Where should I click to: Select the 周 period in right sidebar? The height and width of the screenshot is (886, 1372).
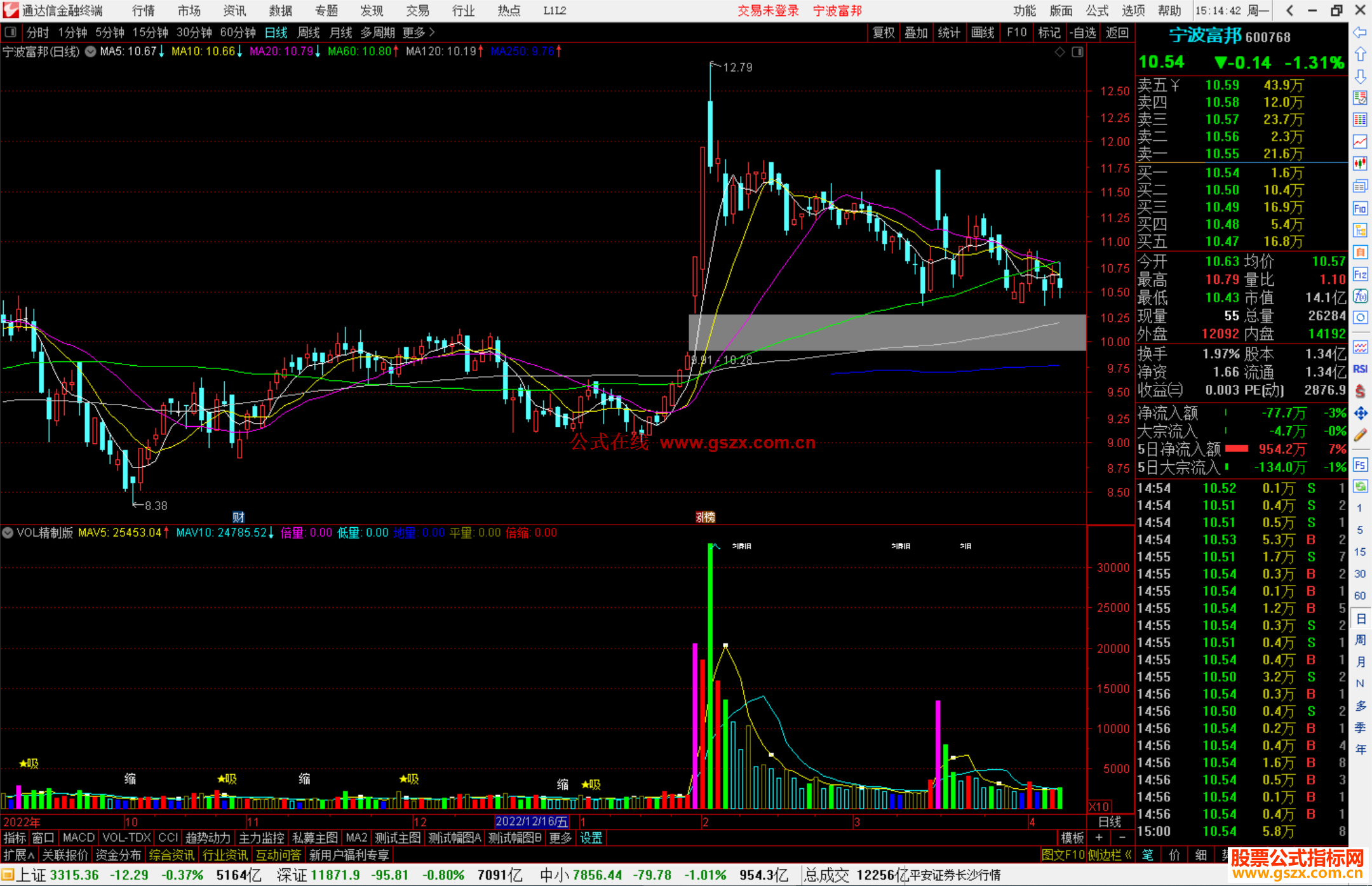tap(1360, 640)
